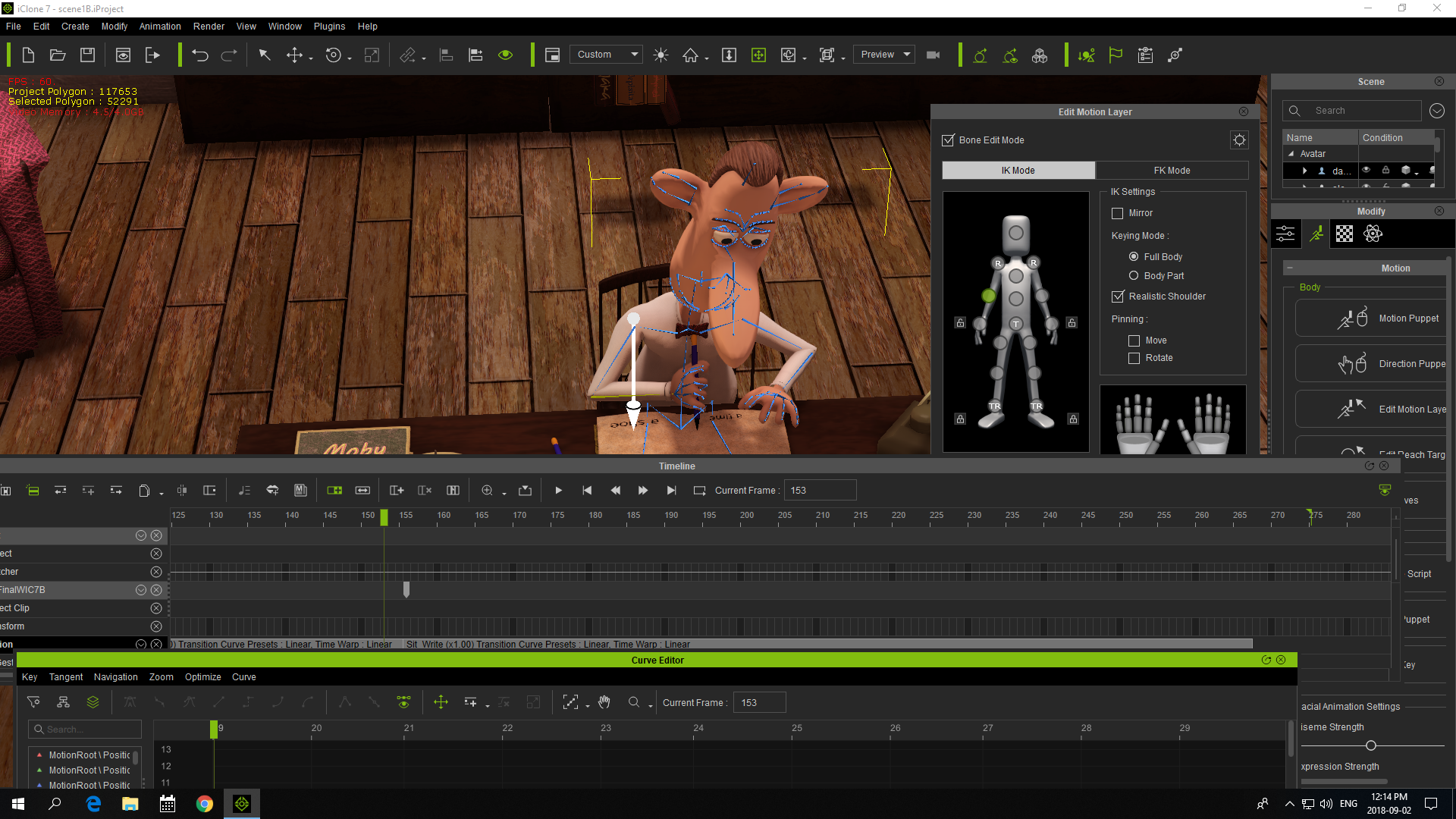Create a new project with the blank page icon
The width and height of the screenshot is (1456, 819).
click(28, 55)
